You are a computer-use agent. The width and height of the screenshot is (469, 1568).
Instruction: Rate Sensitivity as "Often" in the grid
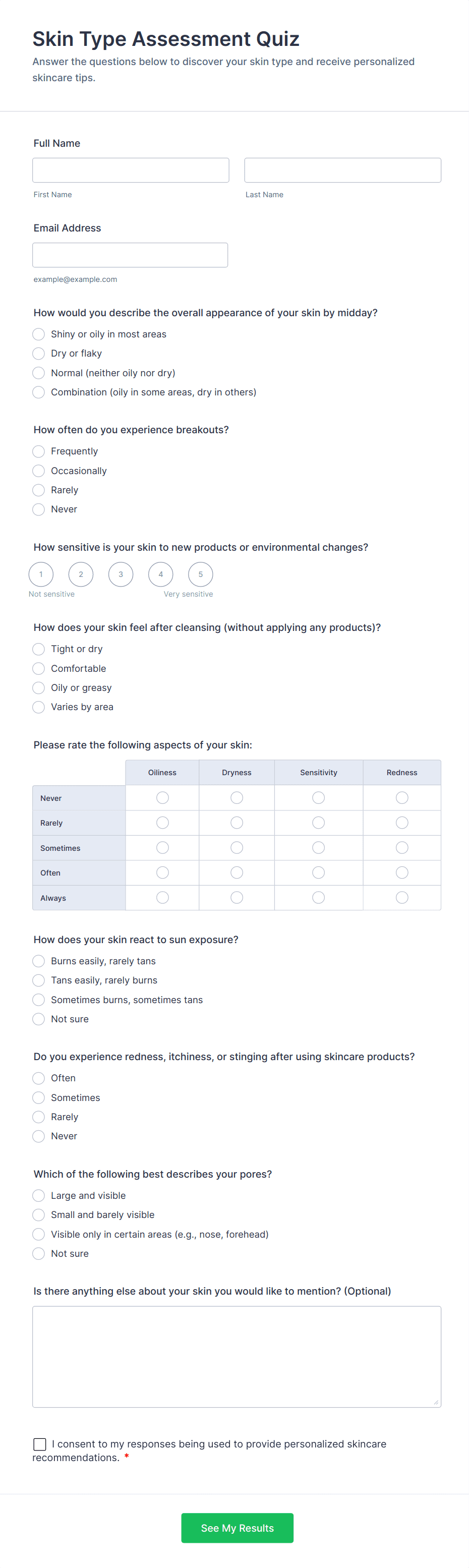tap(318, 873)
